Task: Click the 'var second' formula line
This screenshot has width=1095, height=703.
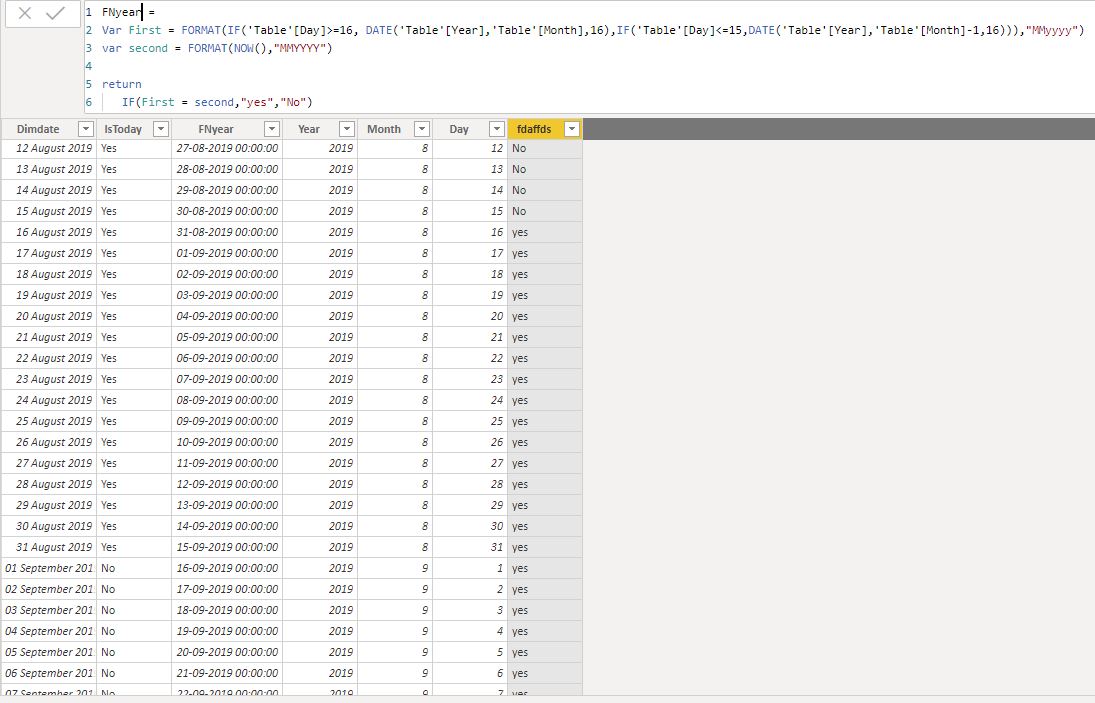Action: (x=217, y=48)
